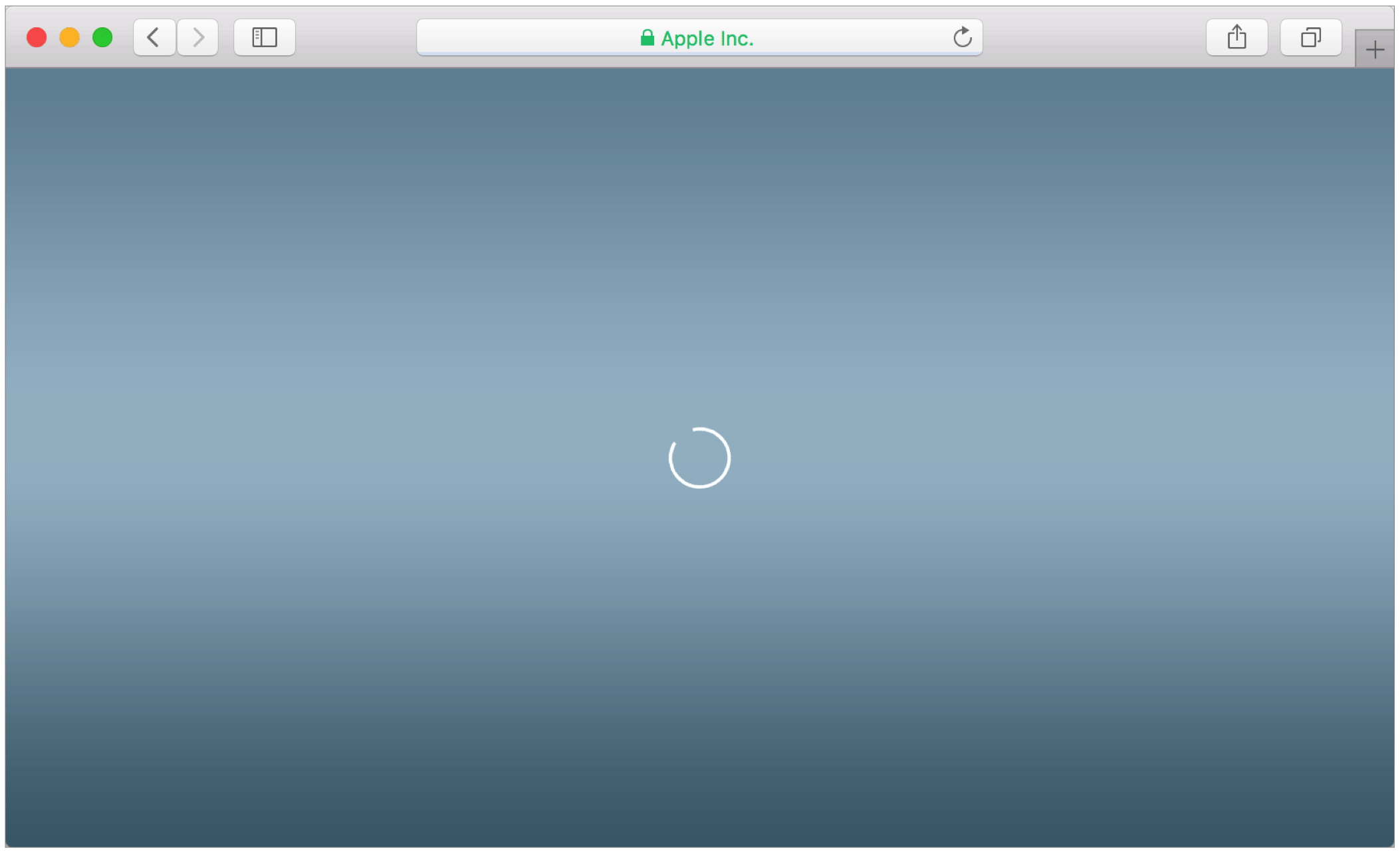
Task: Click the blue loading progress line under address
Action: pyautogui.click(x=699, y=53)
